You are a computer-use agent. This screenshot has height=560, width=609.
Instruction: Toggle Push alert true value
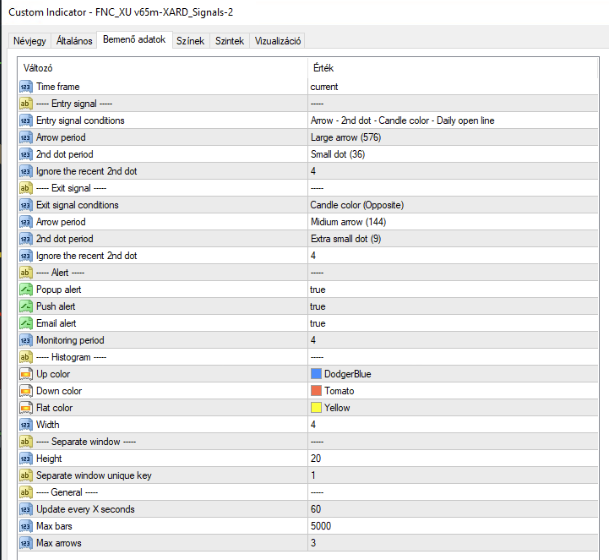[318, 307]
